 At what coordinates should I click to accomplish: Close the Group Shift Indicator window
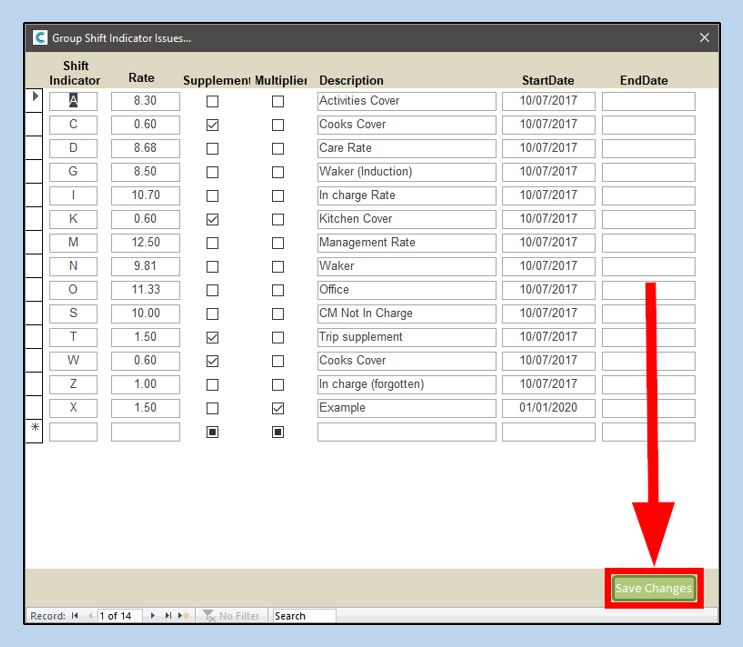coord(704,38)
